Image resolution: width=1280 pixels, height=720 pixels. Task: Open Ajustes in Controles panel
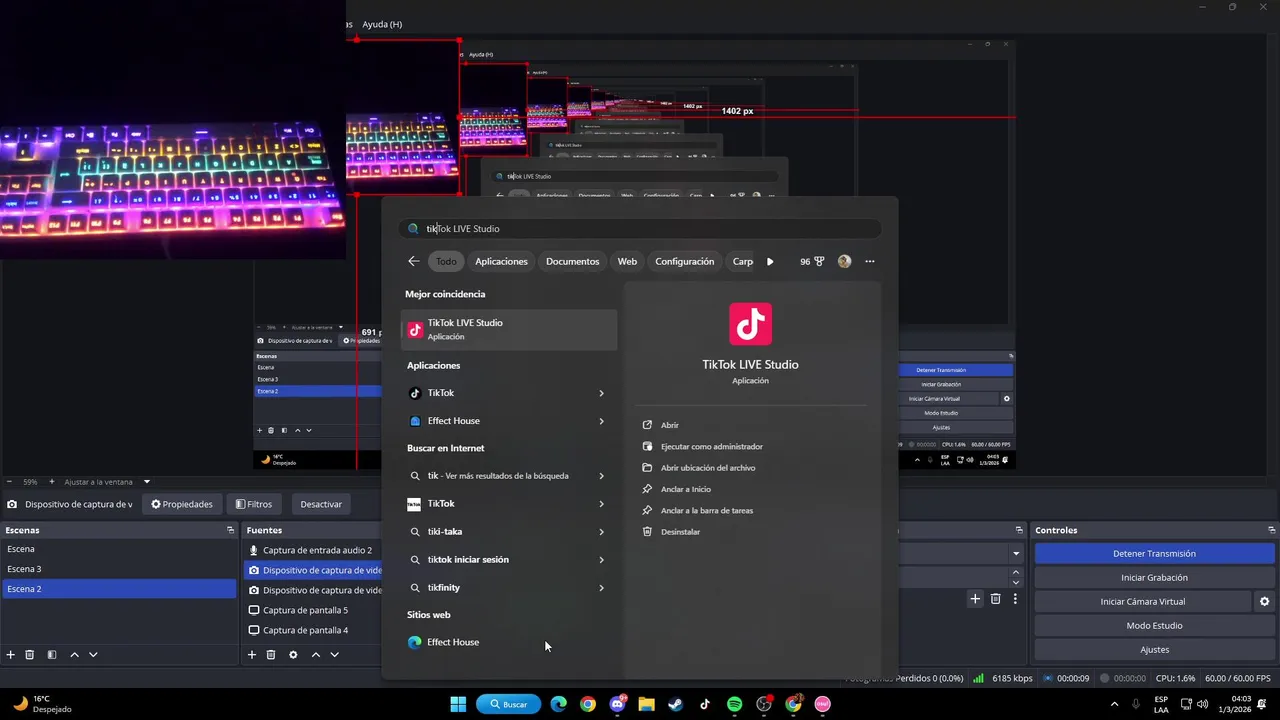(1154, 650)
